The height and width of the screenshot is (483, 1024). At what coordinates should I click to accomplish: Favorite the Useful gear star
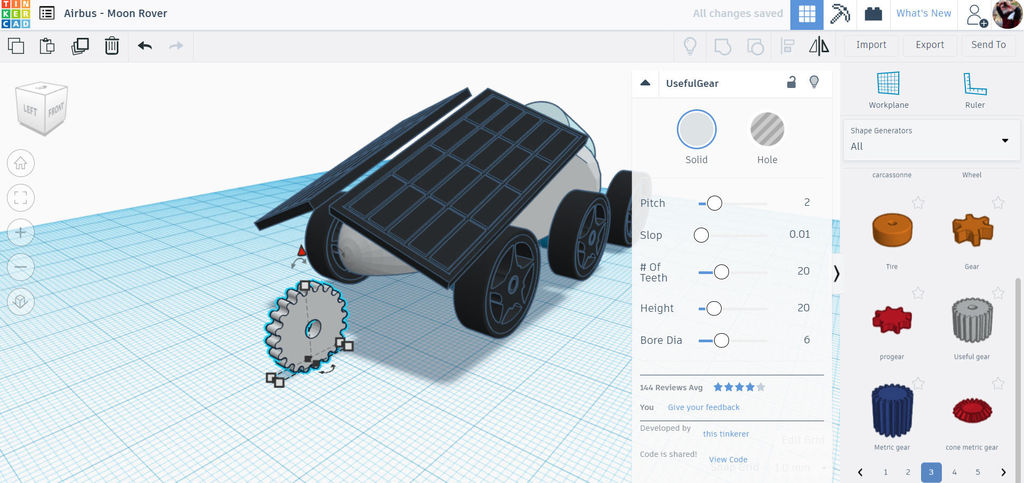pyautogui.click(x=998, y=293)
